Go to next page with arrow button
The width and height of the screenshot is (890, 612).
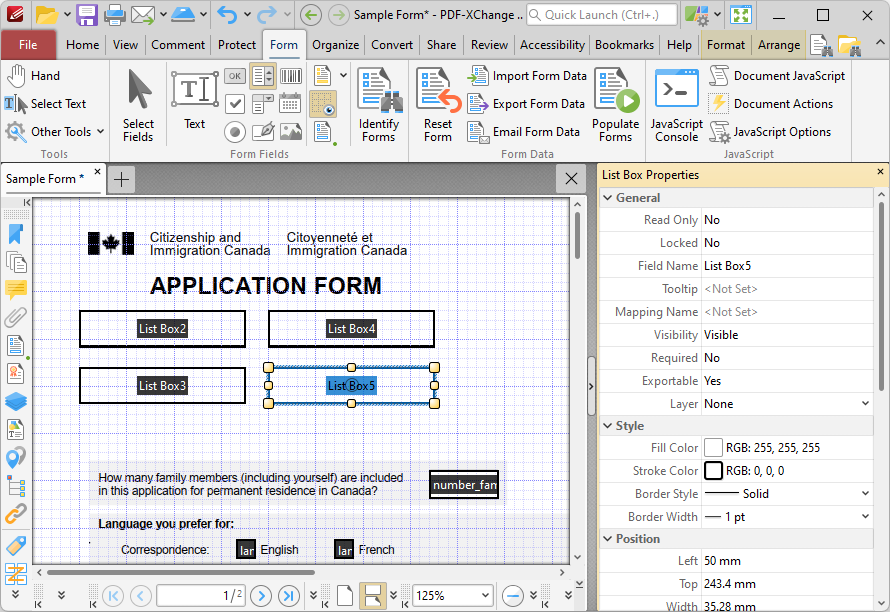(261, 596)
